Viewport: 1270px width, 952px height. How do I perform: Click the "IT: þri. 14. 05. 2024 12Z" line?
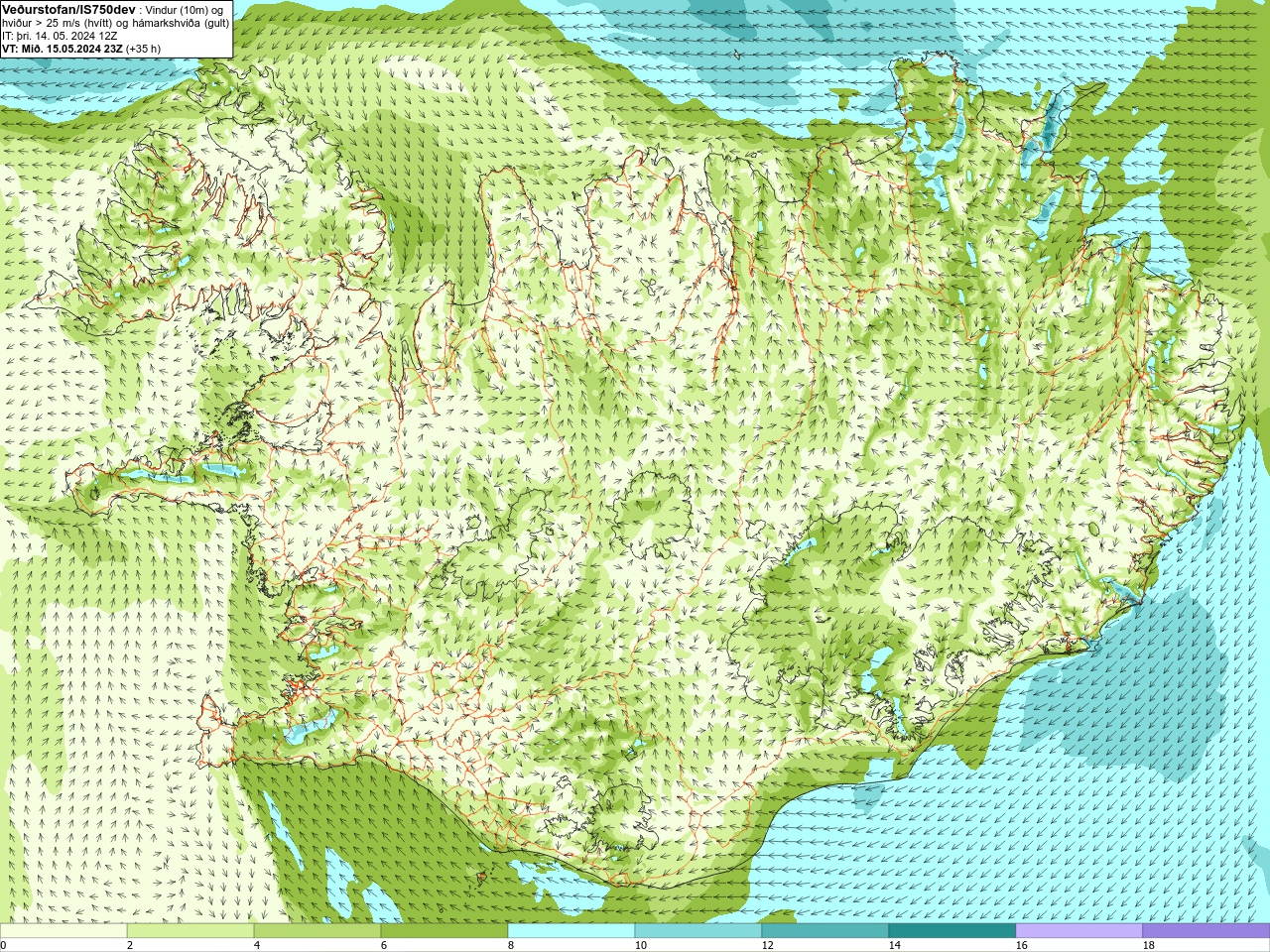click(60, 36)
